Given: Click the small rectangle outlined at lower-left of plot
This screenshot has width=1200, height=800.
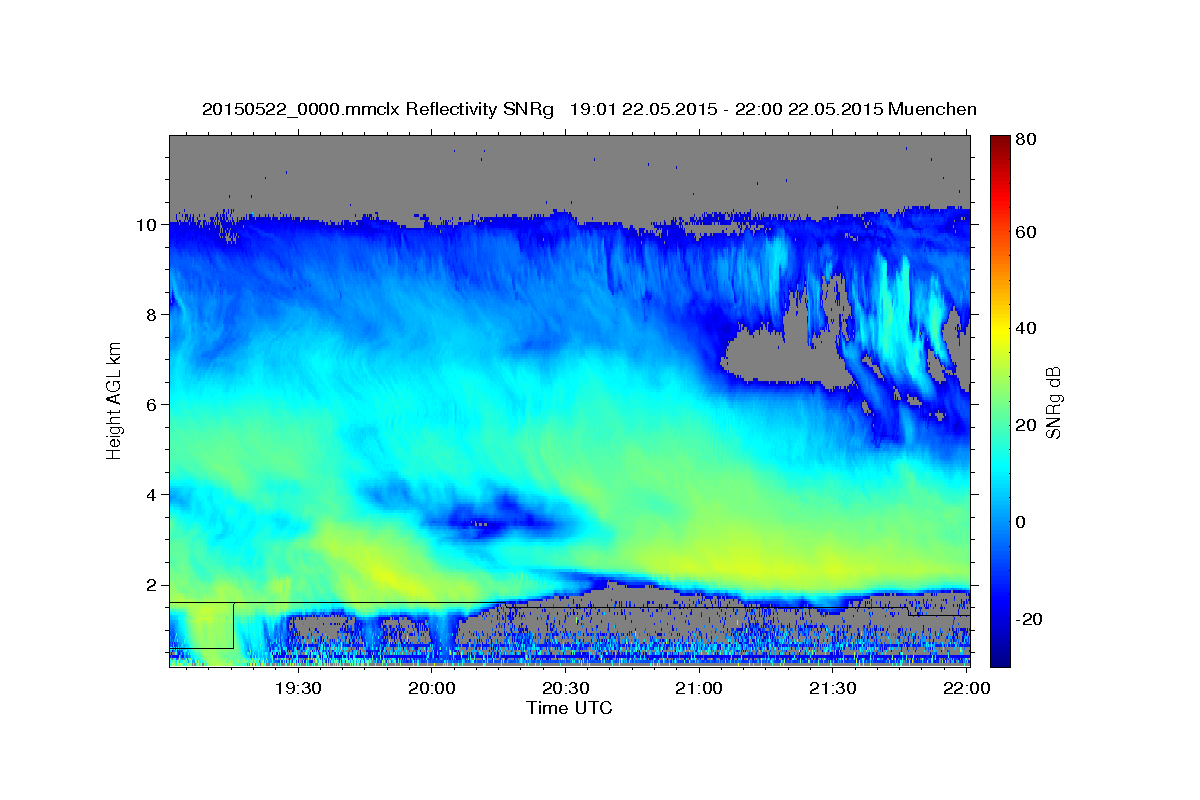Looking at the screenshot, I should coord(201,625).
